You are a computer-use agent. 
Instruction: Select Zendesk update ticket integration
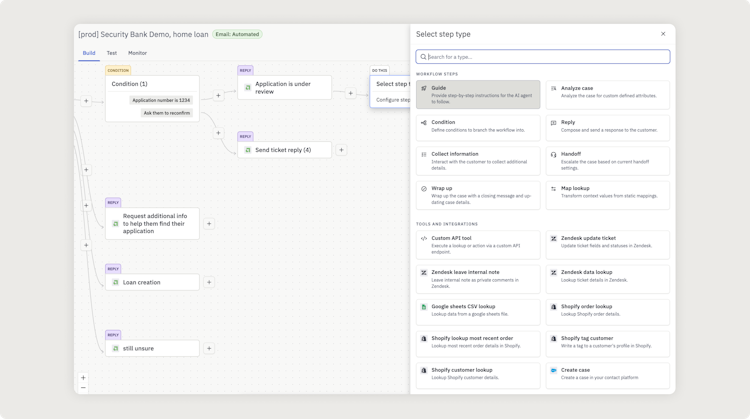607,244
